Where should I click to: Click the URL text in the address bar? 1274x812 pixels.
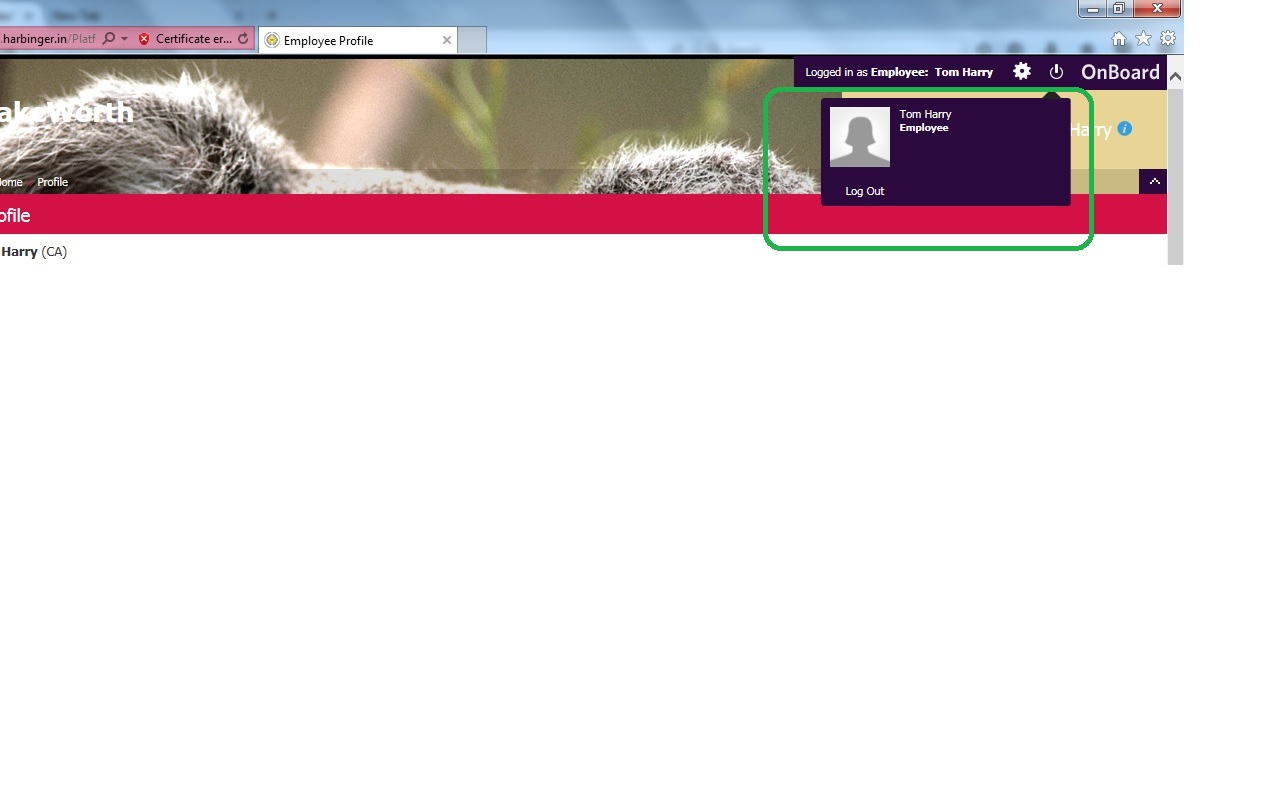pyautogui.click(x=45, y=39)
